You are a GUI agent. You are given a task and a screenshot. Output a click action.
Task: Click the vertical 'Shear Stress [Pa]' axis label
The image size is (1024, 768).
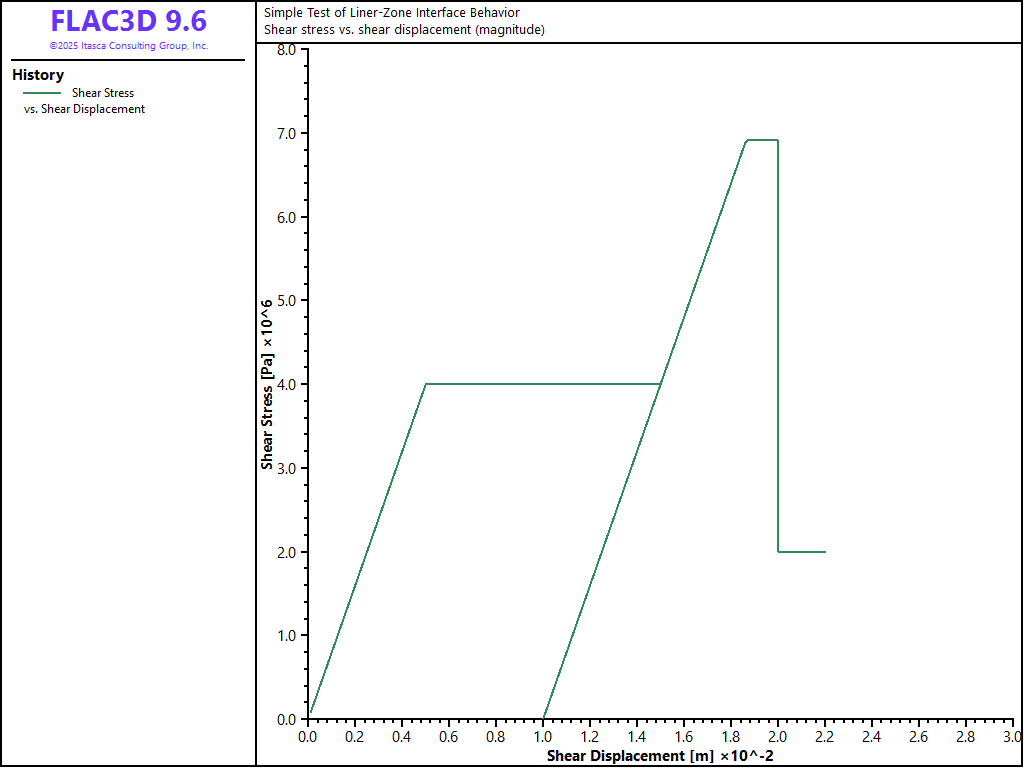(268, 386)
